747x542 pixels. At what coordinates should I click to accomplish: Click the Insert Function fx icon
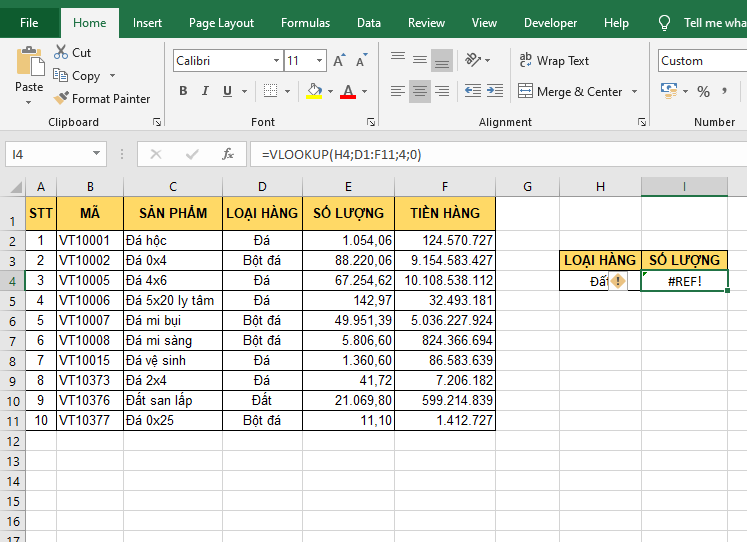[x=228, y=154]
